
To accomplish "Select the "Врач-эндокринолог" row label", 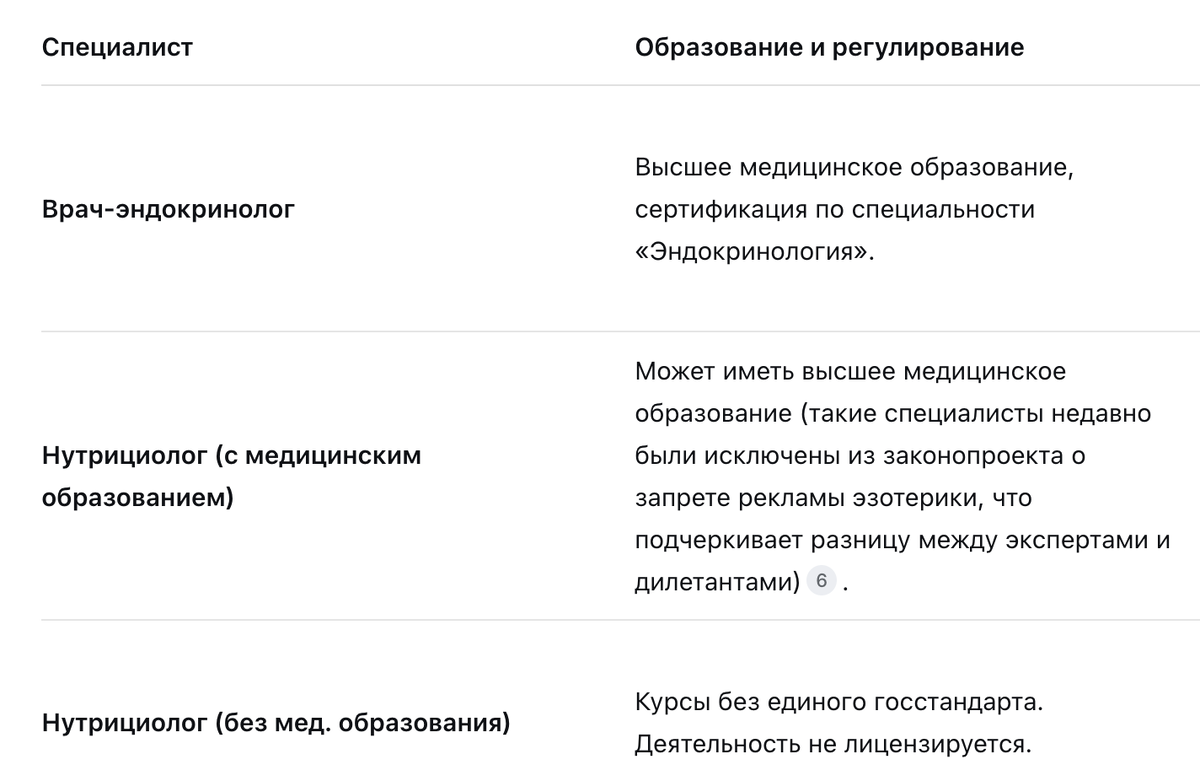I will click(168, 210).
